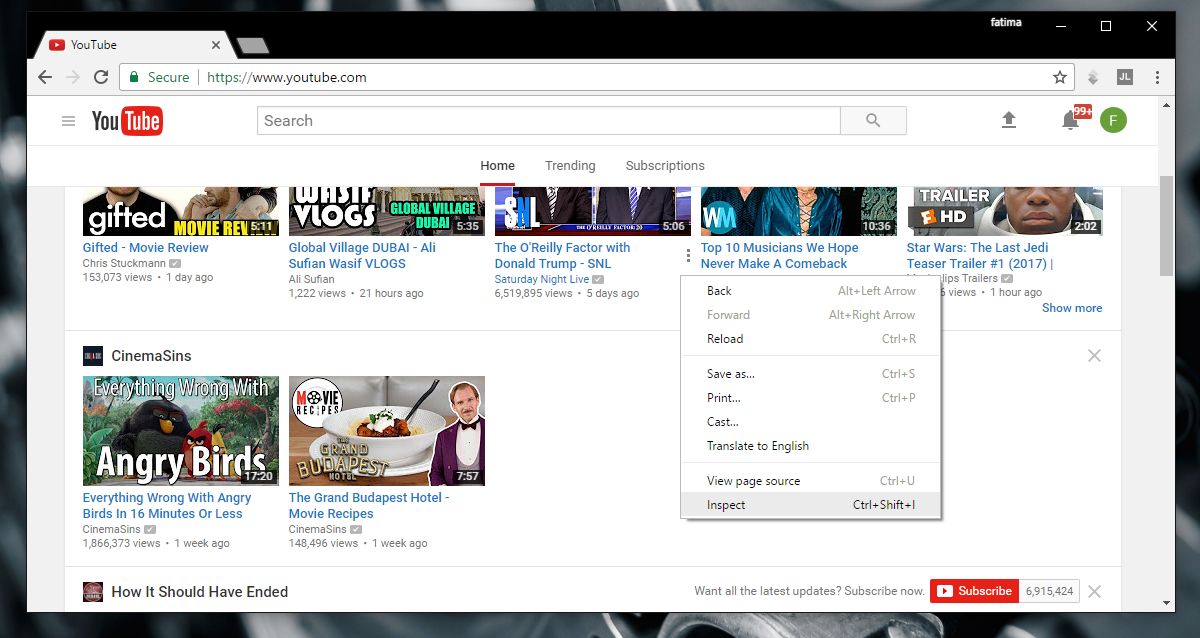Screen dimensions: 1200x638
Task: Click the JL extension icon
Action: coord(1125,77)
